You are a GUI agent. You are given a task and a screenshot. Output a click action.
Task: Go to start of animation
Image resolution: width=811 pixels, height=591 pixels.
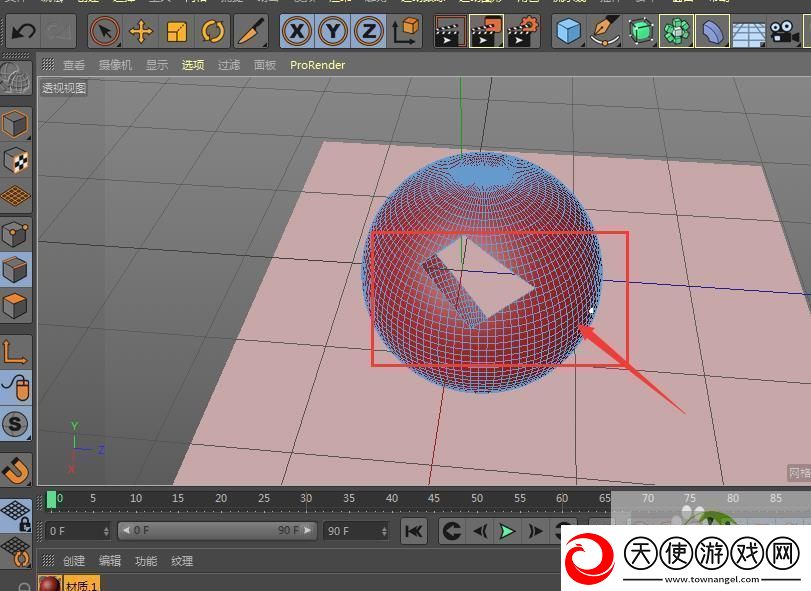coord(414,531)
